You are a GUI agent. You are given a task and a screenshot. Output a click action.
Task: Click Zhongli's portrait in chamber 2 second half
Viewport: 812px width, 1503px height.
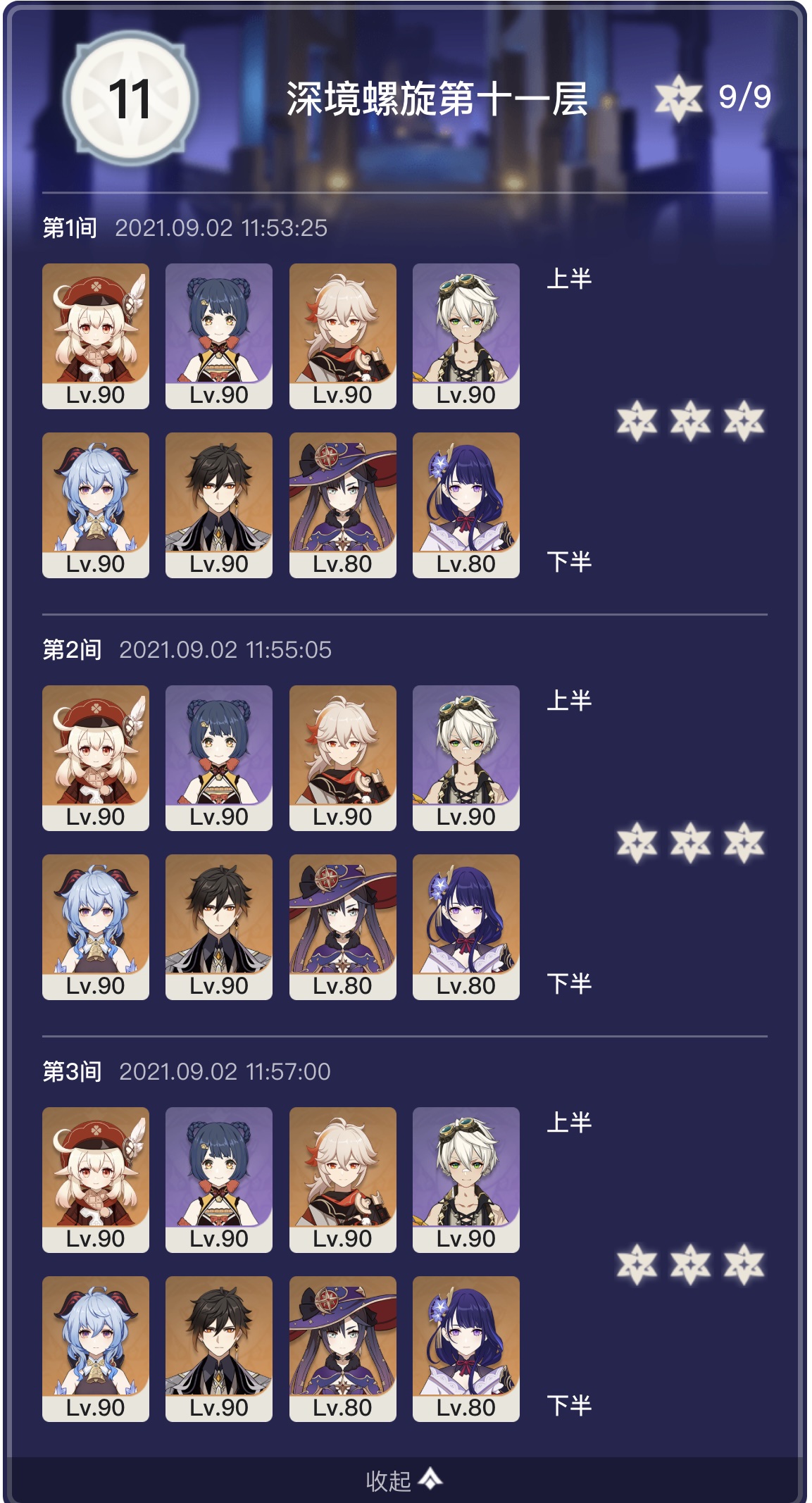(x=219, y=927)
